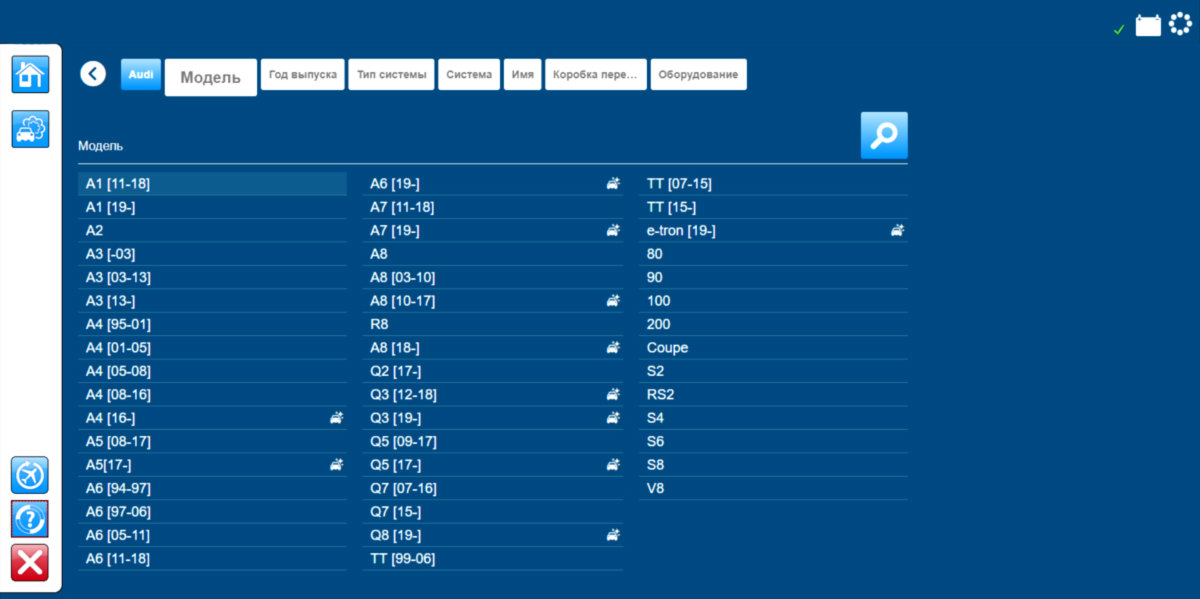The width and height of the screenshot is (1200, 599).
Task: Open help question mark icon
Action: pyautogui.click(x=30, y=518)
